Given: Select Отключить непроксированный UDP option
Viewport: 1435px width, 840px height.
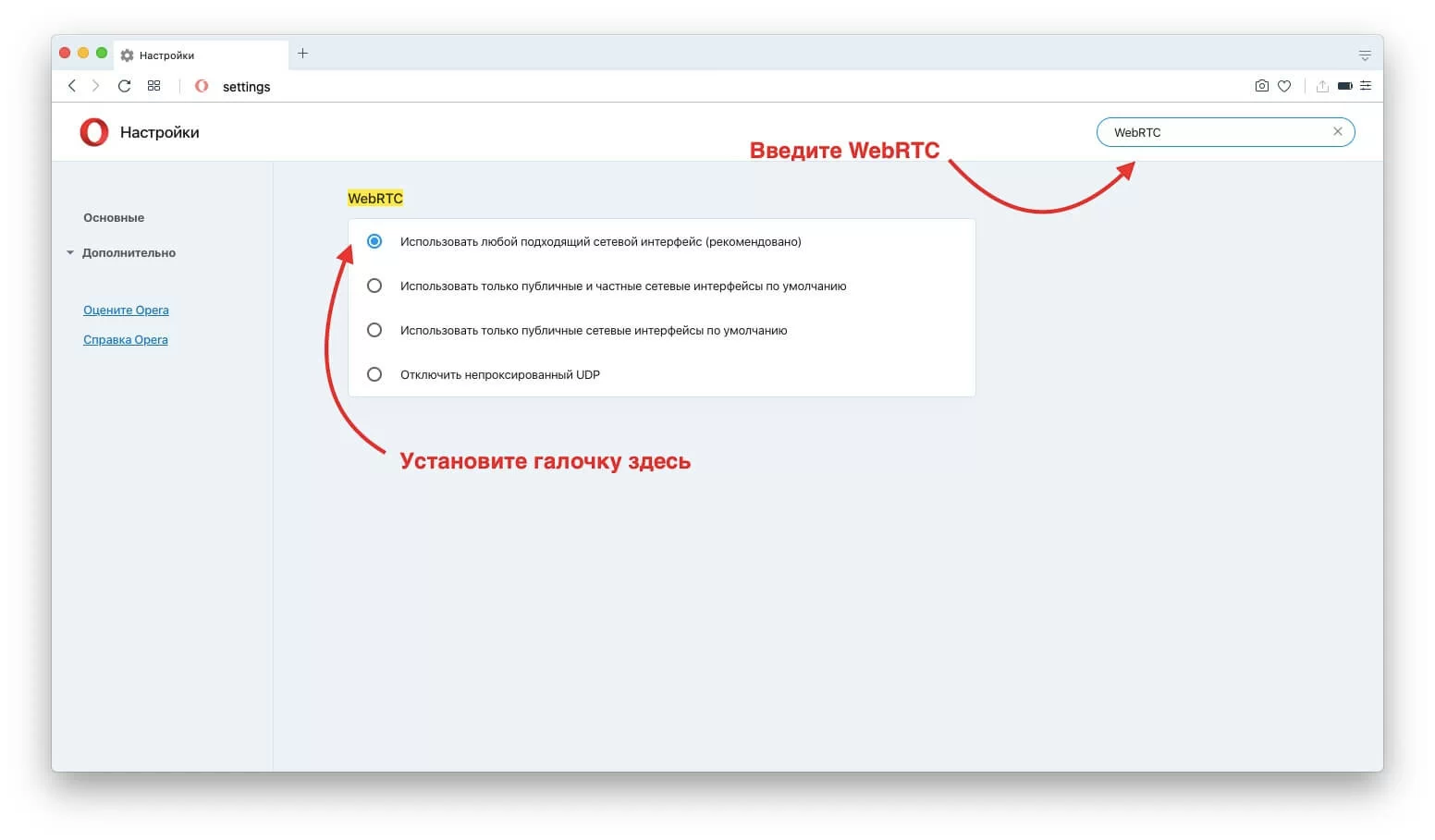Looking at the screenshot, I should pos(374,374).
